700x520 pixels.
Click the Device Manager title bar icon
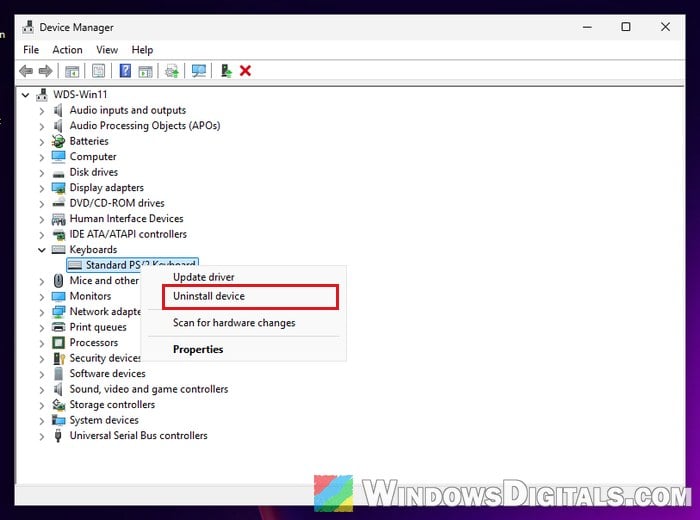[28, 27]
